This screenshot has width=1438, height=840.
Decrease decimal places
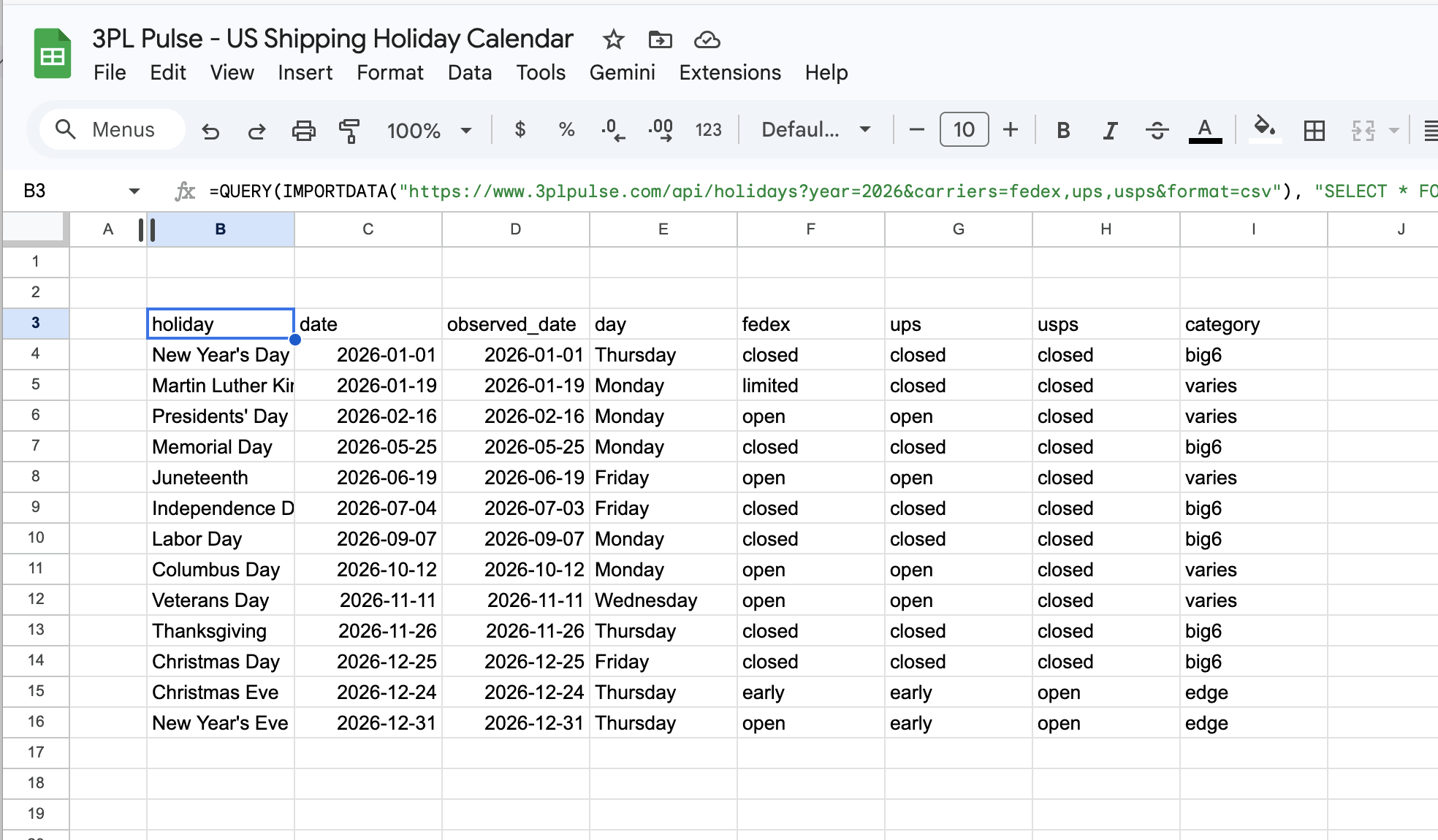(612, 130)
